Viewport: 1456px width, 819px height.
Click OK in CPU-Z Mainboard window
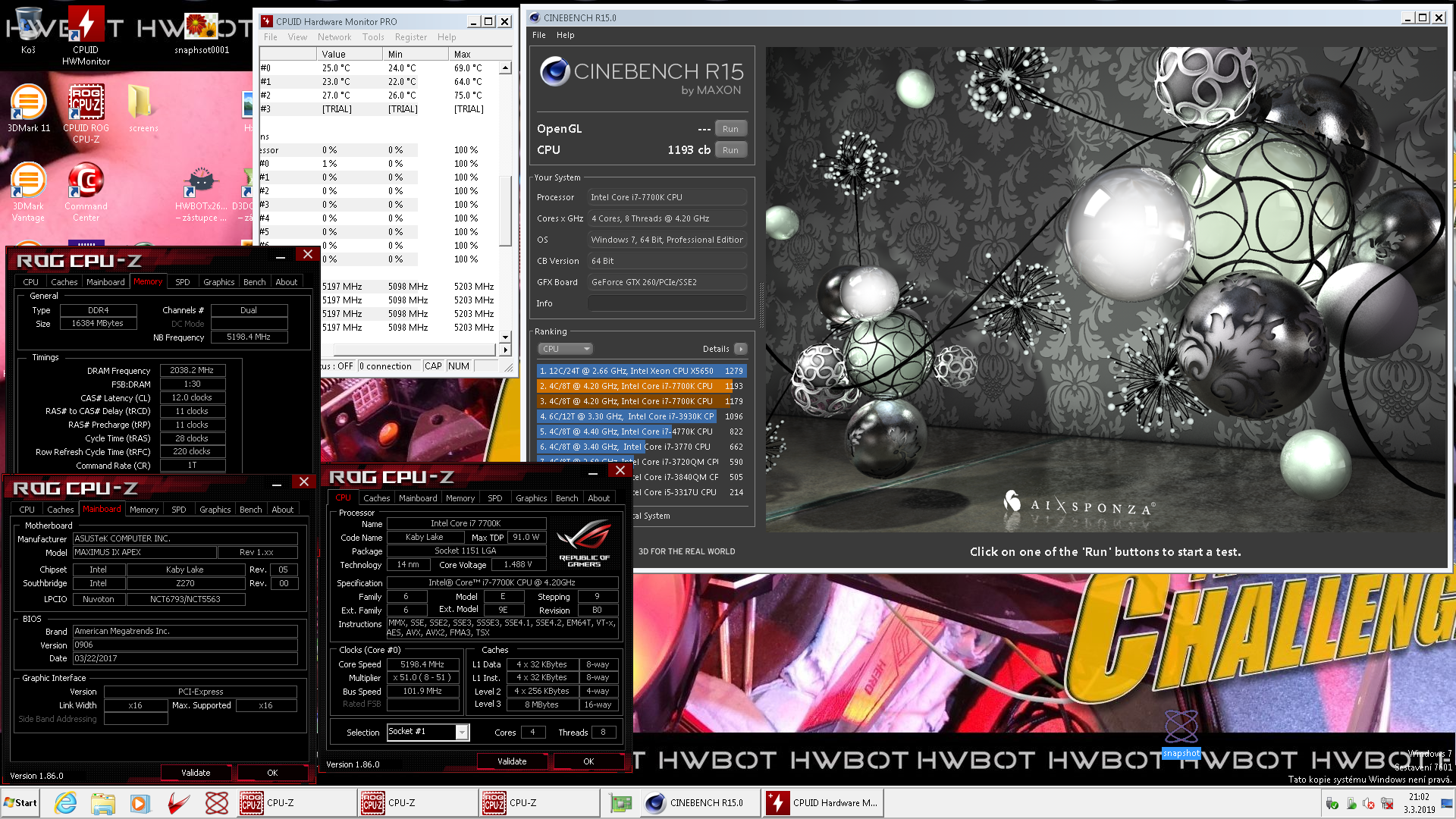272,773
